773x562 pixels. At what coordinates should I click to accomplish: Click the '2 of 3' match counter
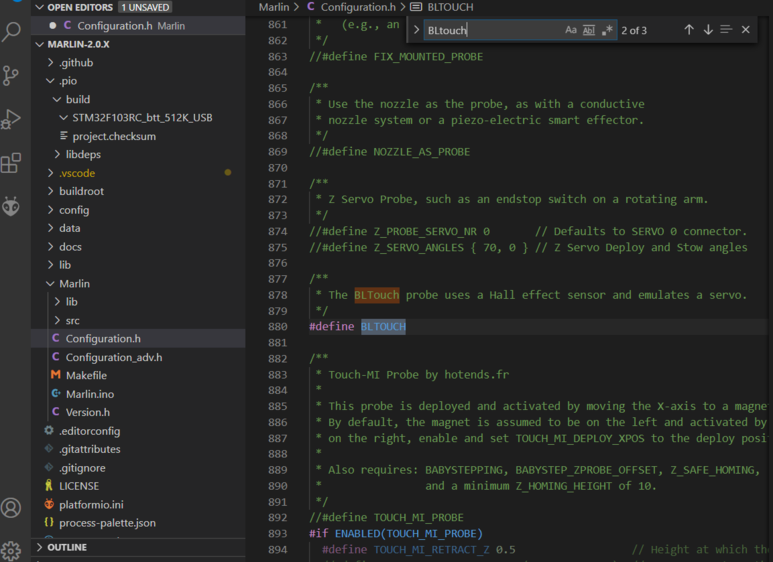(634, 31)
